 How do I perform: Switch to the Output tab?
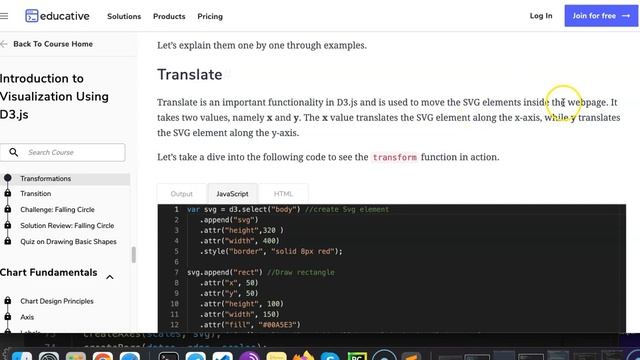[181, 194]
